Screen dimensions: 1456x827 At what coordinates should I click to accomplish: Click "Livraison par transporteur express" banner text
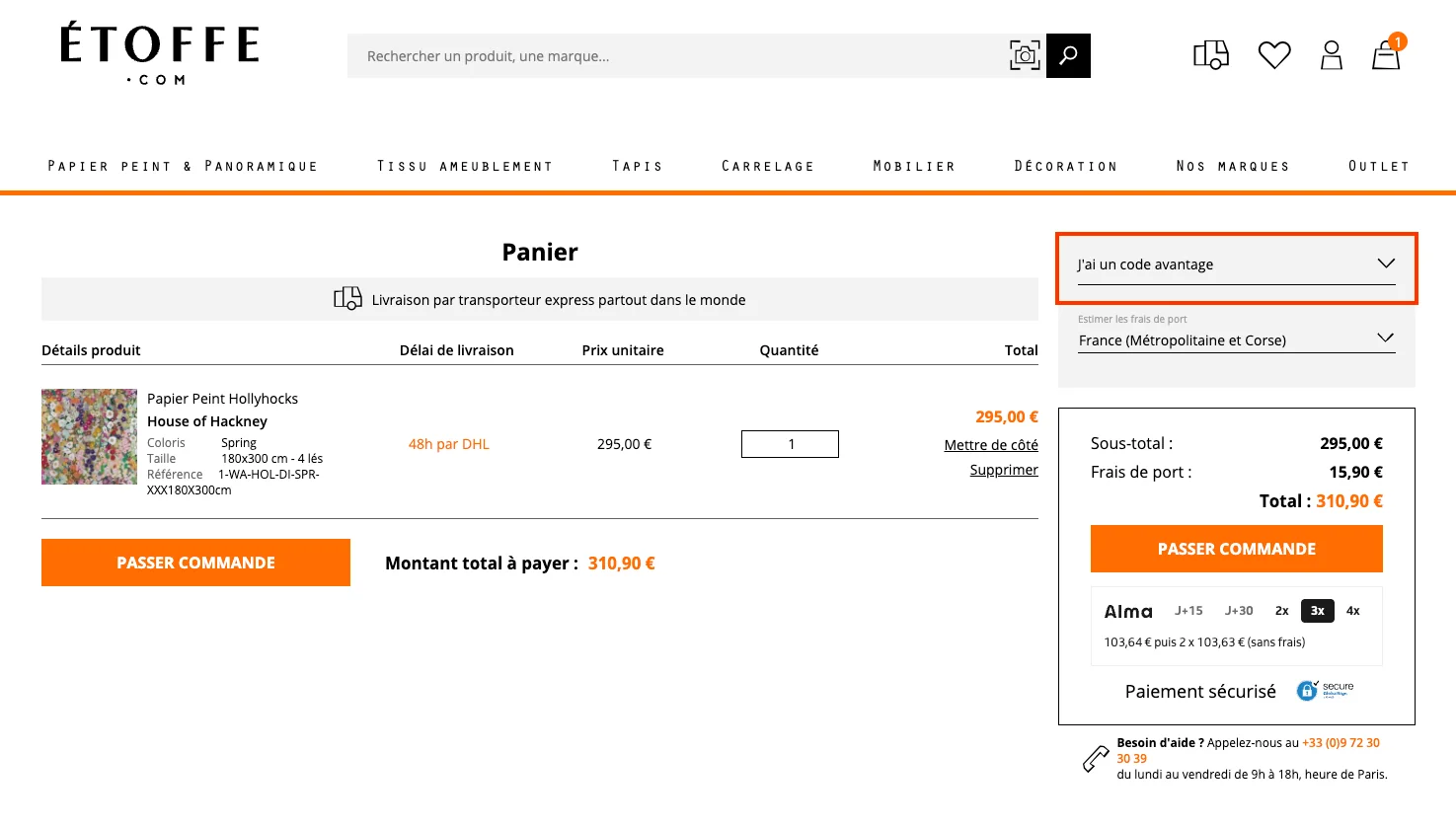(x=559, y=300)
